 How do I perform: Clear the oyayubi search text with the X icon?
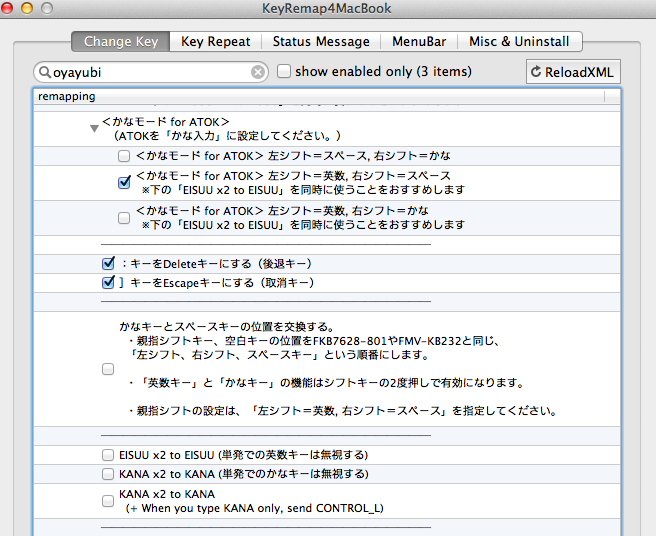[258, 72]
